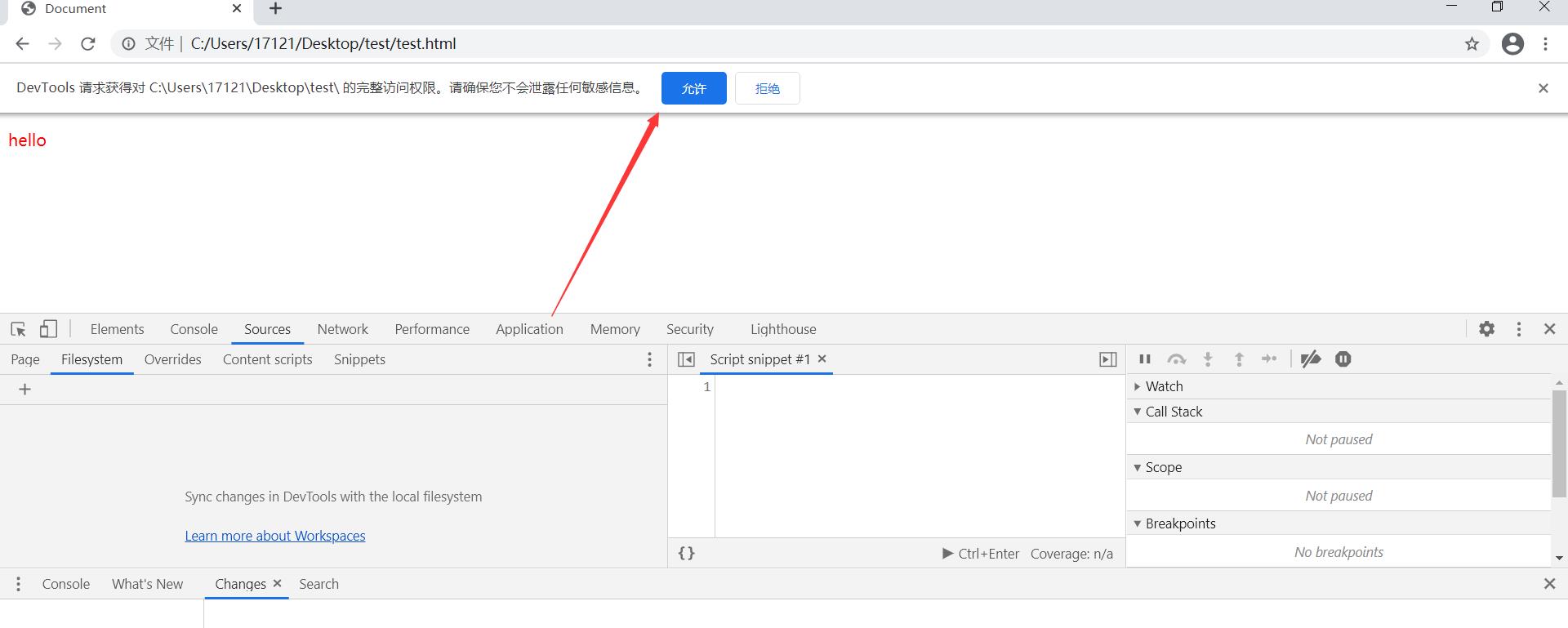Click the Coverage: n/a status text
1568x628 pixels.
[x=1071, y=554]
